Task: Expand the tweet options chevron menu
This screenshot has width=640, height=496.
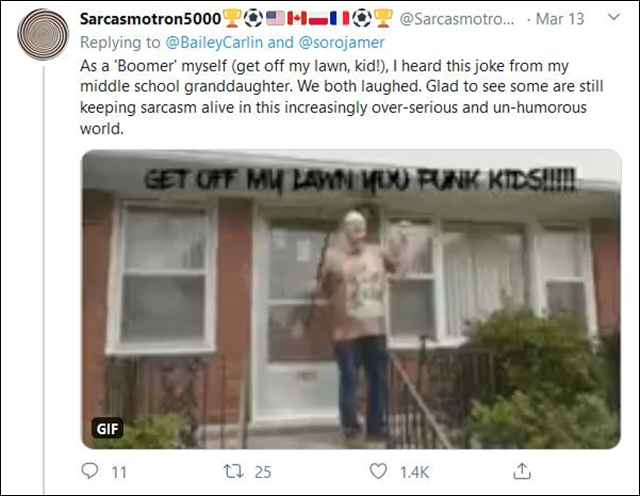Action: (x=614, y=17)
